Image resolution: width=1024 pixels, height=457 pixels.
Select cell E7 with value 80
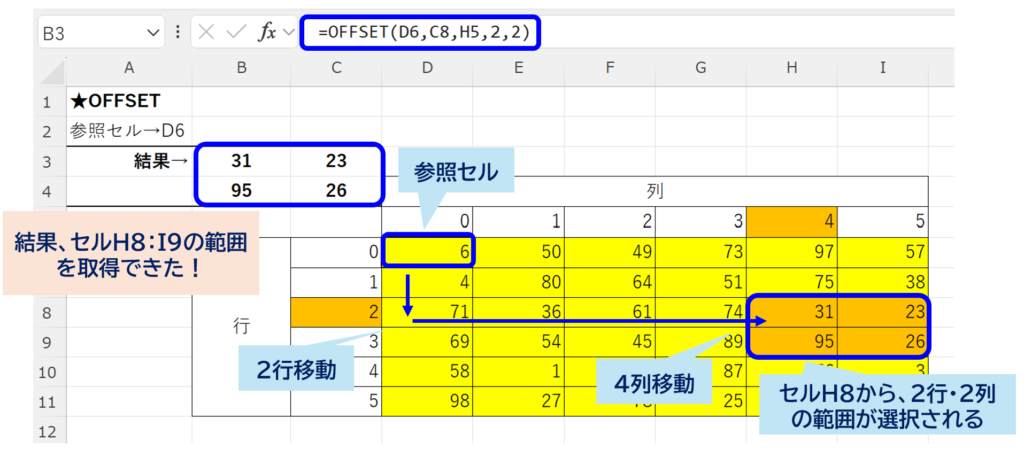(519, 282)
